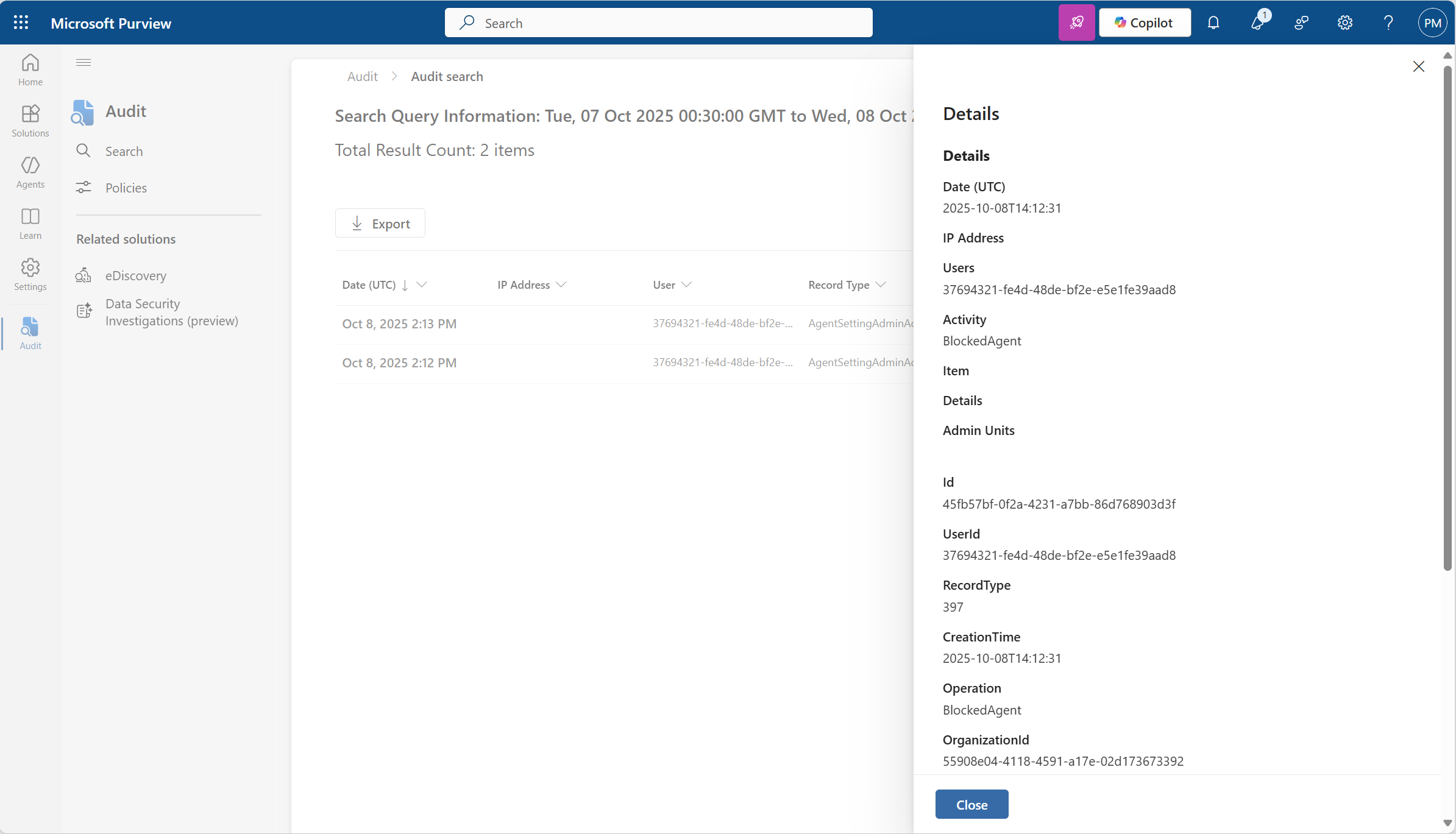The width and height of the screenshot is (1456, 834).
Task: Open the User column header dropdown
Action: [x=686, y=284]
